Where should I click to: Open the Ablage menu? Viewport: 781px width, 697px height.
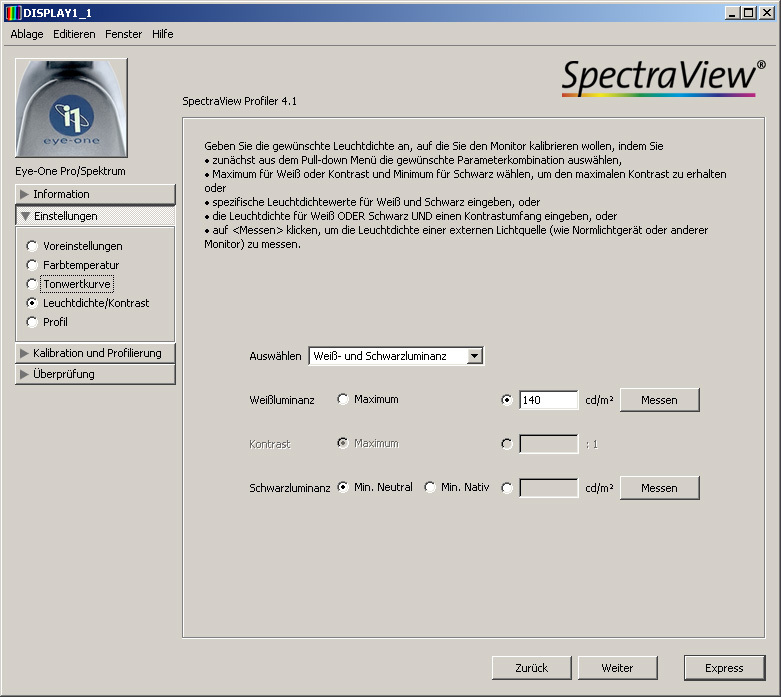point(27,34)
